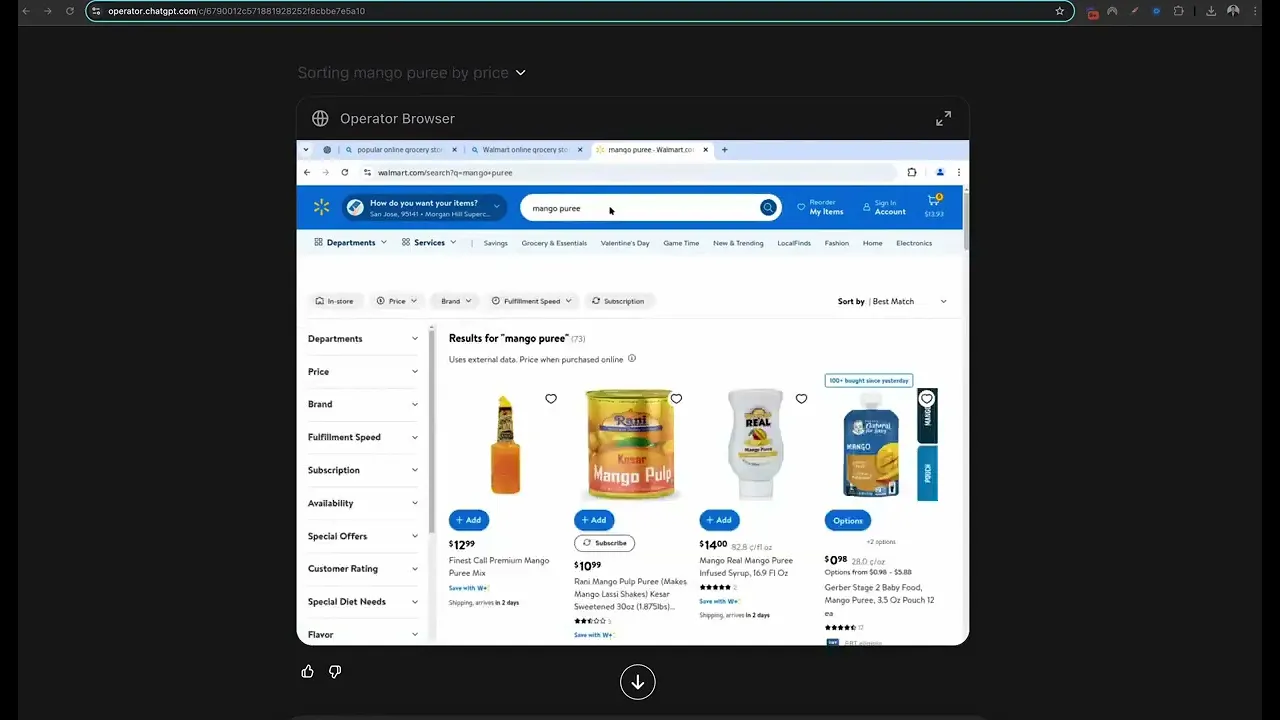Open the outer Chrome downloads icon
Viewport: 1280px width, 720px height.
coord(1211,11)
